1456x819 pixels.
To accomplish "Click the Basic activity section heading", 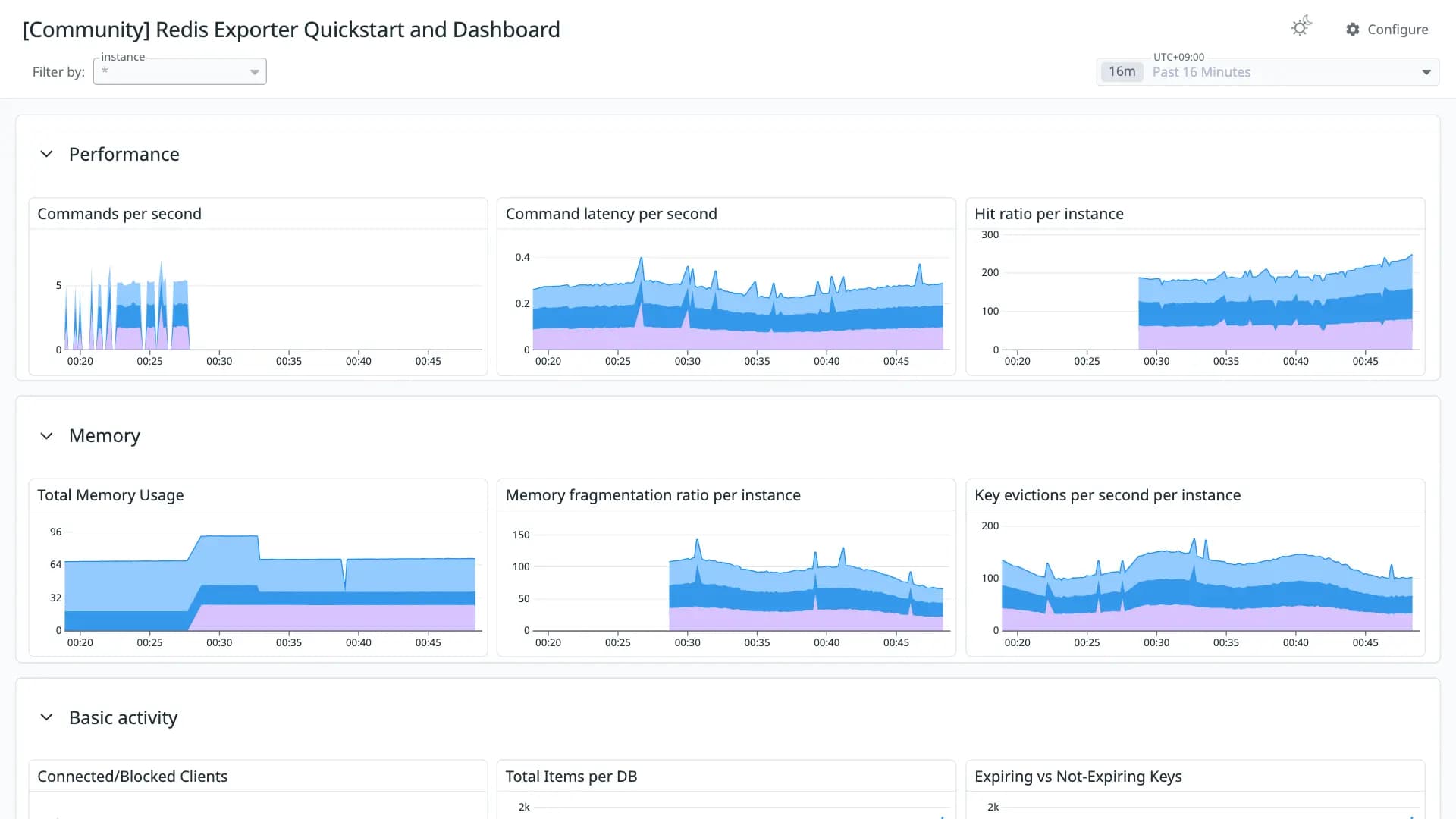I will point(123,717).
